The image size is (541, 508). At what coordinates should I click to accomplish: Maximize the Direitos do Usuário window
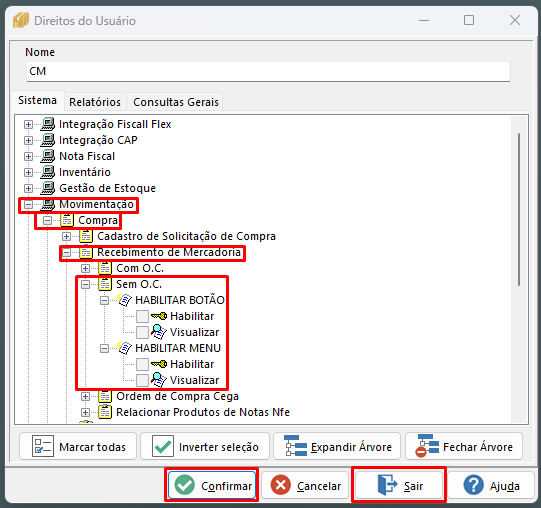coord(469,20)
